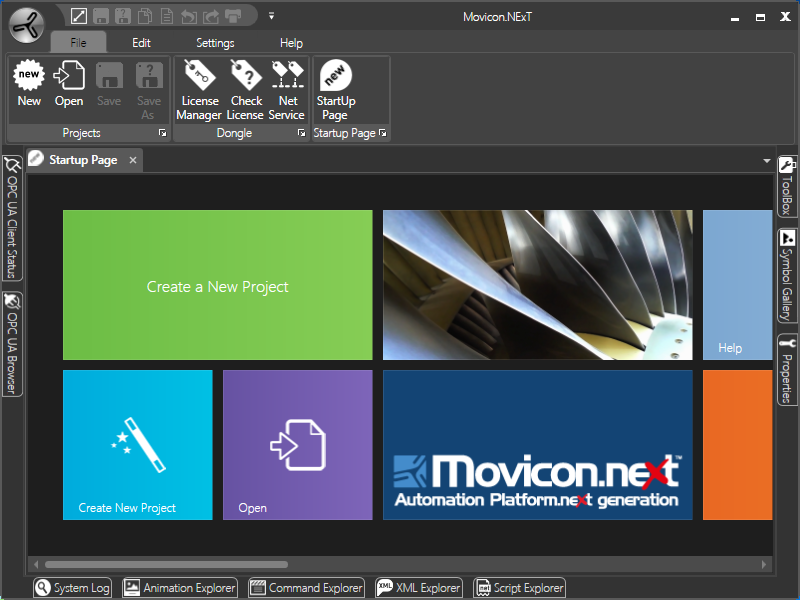
Task: Click the save icon in quick access bar
Action: click(101, 16)
